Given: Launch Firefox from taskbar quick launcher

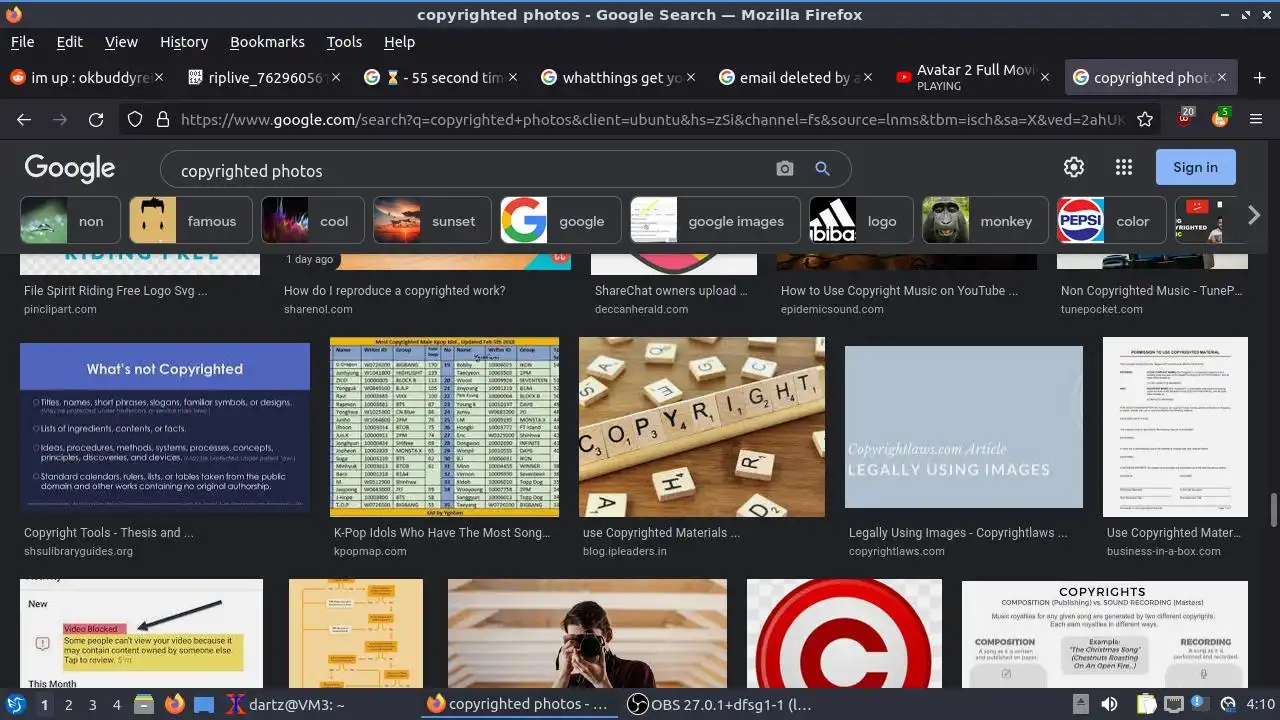Looking at the screenshot, I should point(175,704).
